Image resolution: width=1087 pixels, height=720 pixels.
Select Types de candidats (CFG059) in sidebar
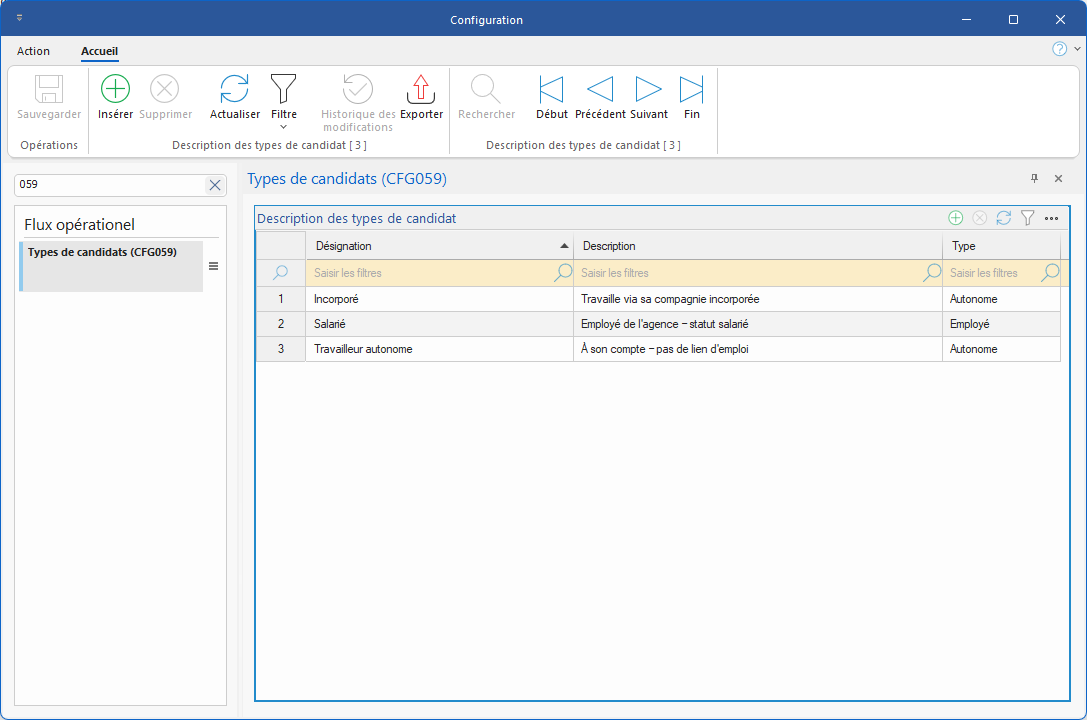point(111,266)
